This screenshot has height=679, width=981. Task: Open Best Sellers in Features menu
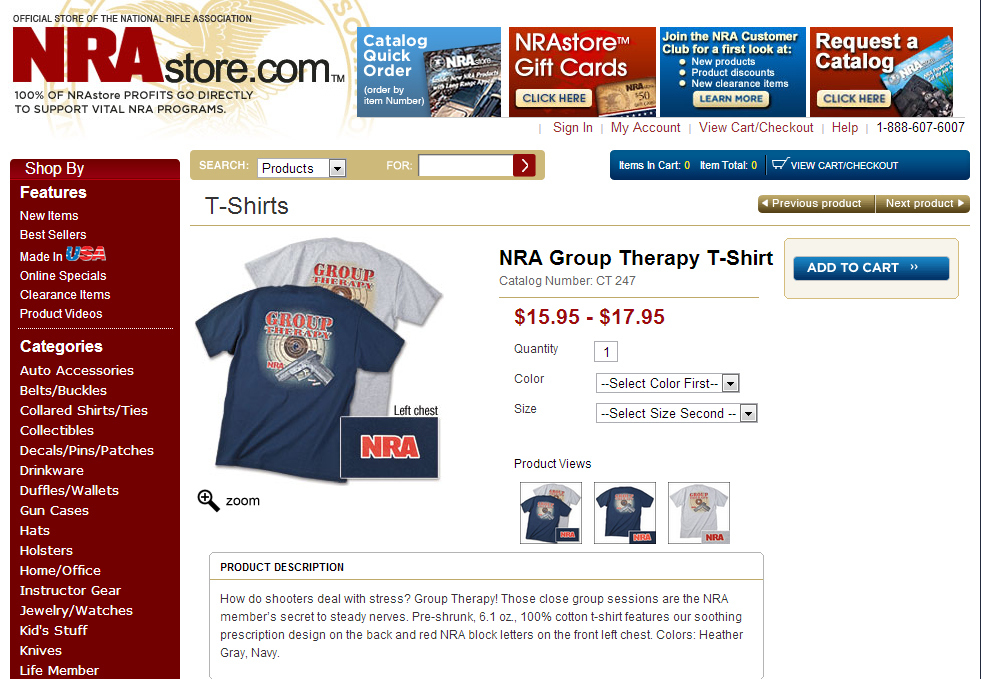pos(53,235)
